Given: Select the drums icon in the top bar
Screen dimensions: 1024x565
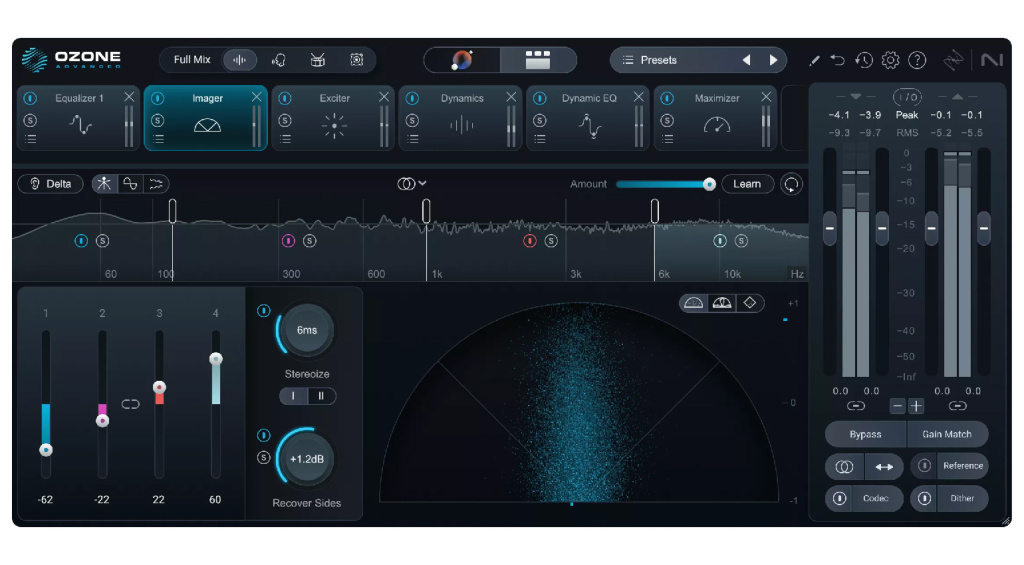Looking at the screenshot, I should tap(317, 60).
